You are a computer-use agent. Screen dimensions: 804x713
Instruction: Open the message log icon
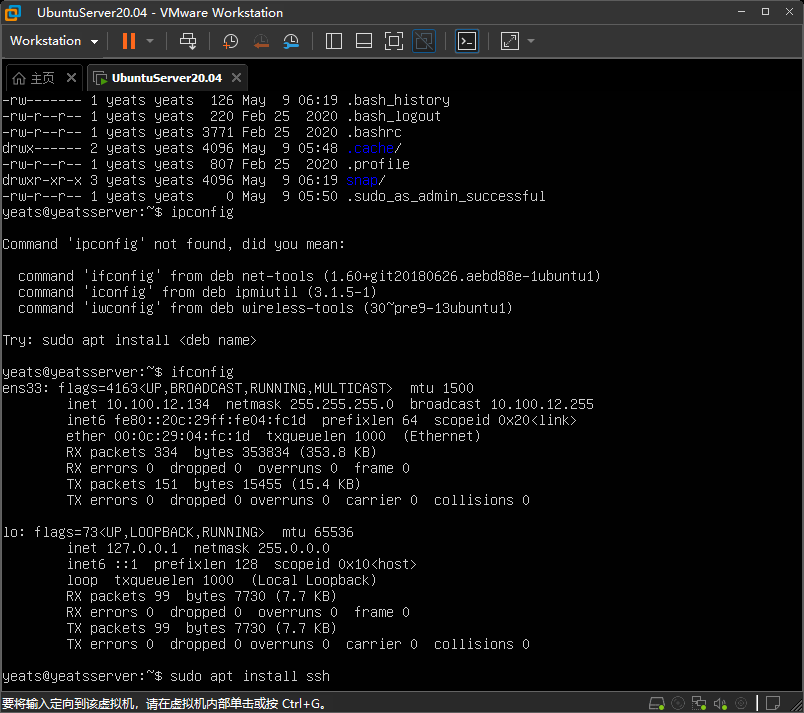click(773, 703)
